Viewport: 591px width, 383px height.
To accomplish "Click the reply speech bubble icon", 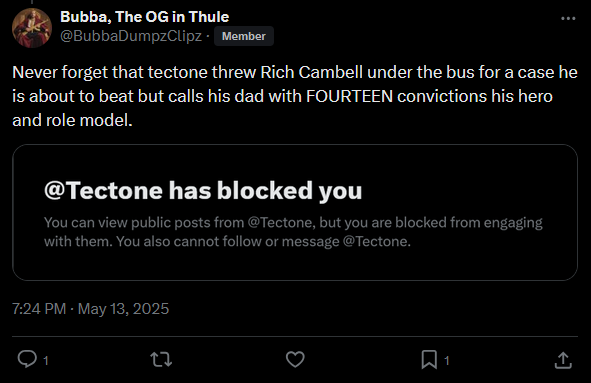I will click(x=27, y=359).
